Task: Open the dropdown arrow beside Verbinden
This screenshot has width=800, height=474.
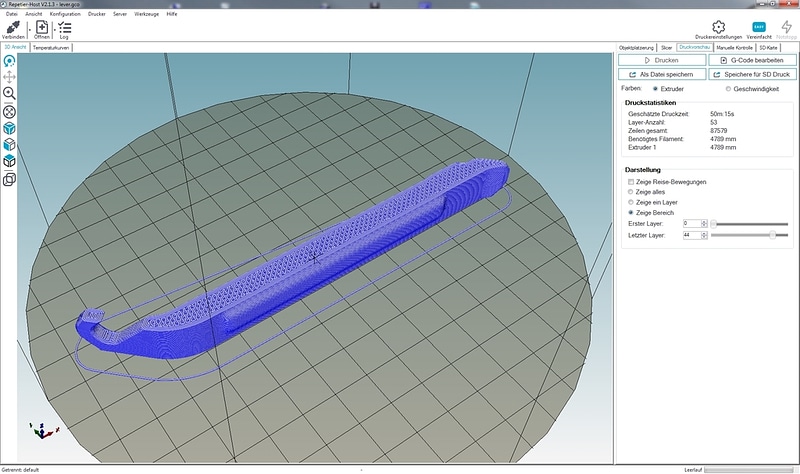Action: 30,30
